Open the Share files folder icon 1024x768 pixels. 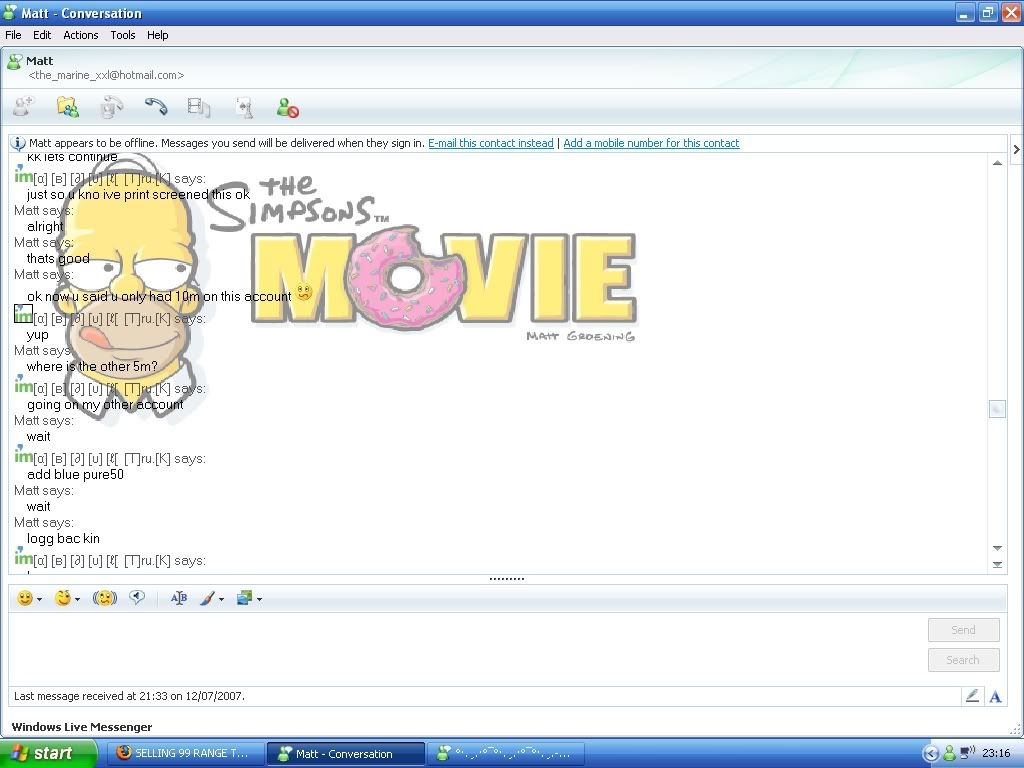point(67,106)
